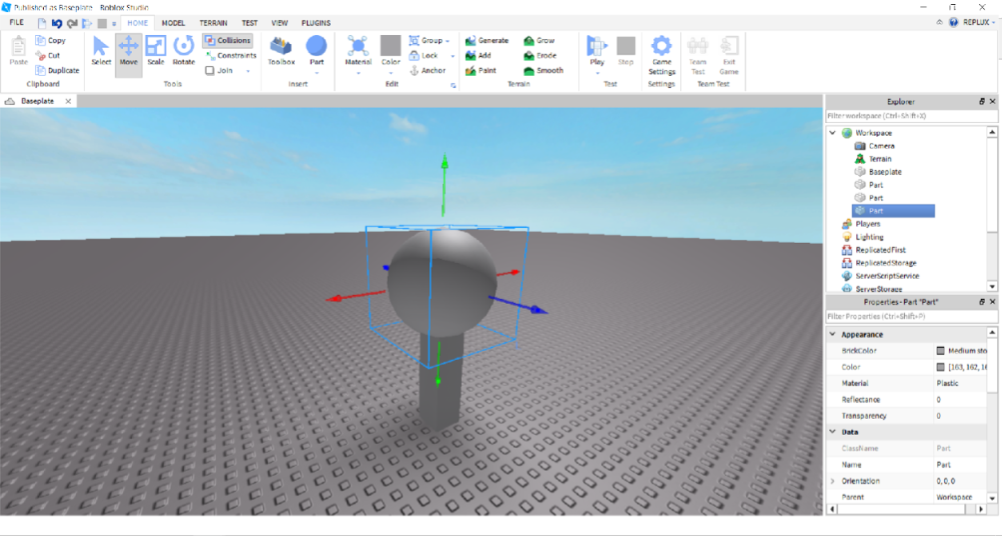1002x536 pixels.
Task: Click the Generate terrain icon
Action: [x=471, y=41]
